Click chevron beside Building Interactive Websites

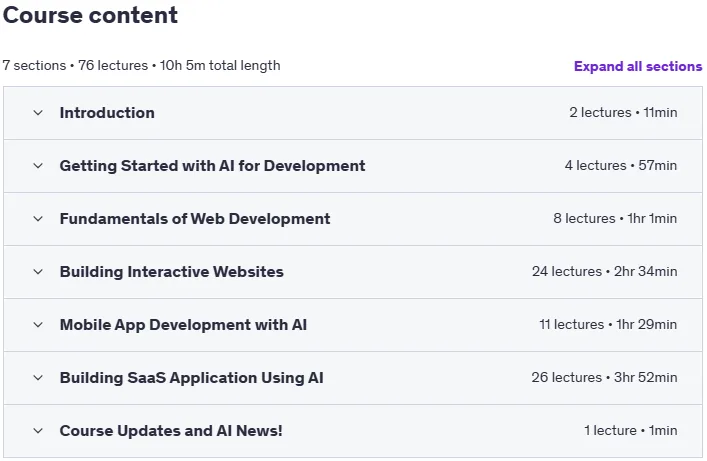[x=38, y=272]
